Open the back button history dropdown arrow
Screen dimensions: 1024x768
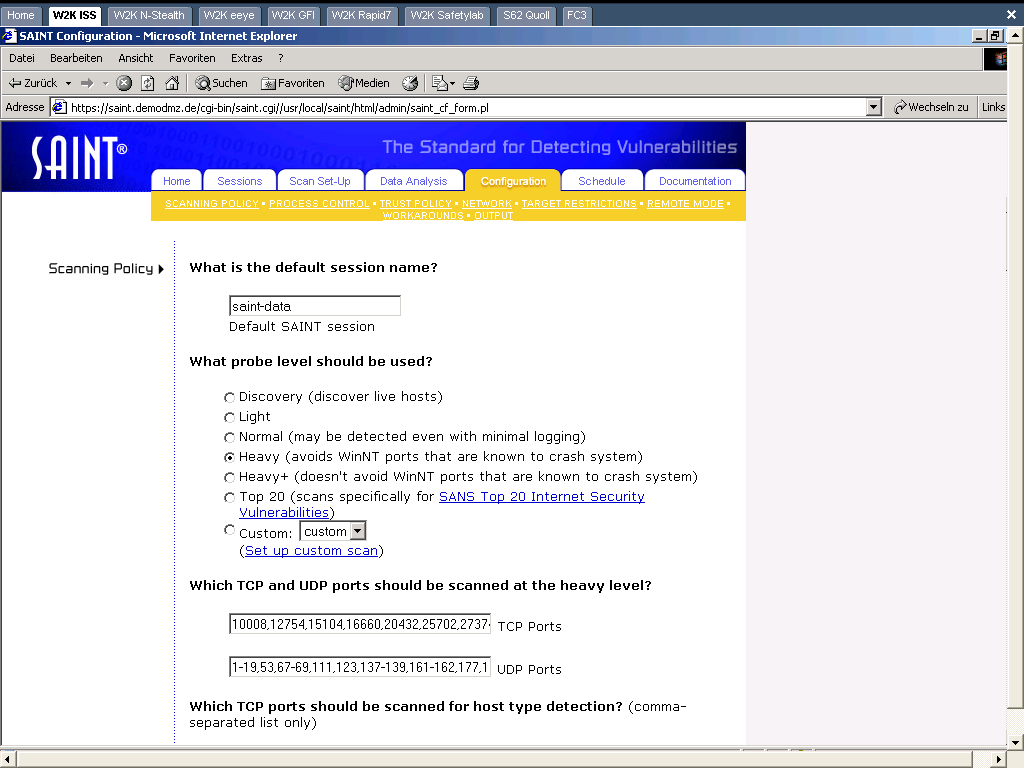click(x=68, y=84)
